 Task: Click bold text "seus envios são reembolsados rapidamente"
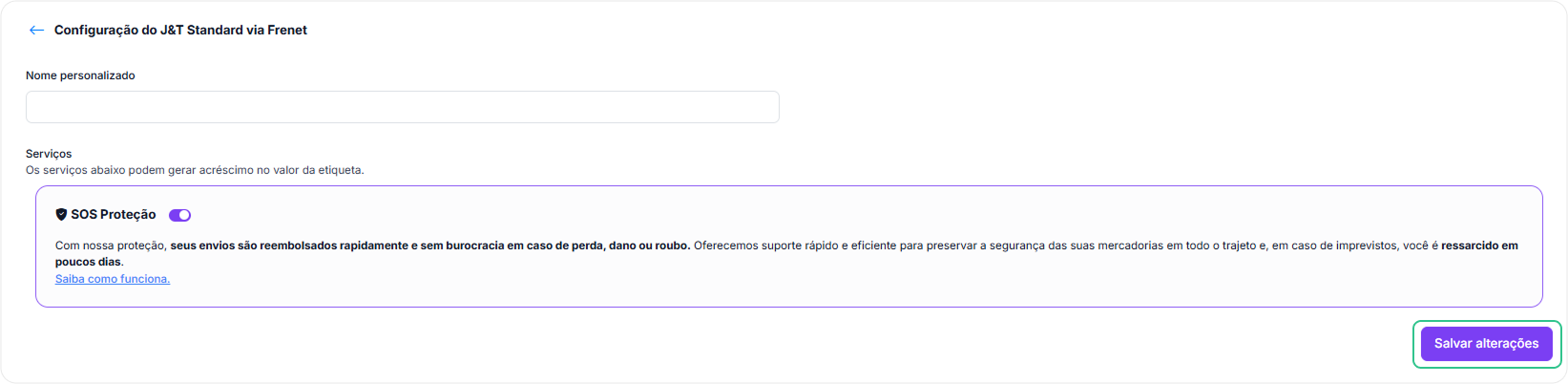click(x=288, y=245)
